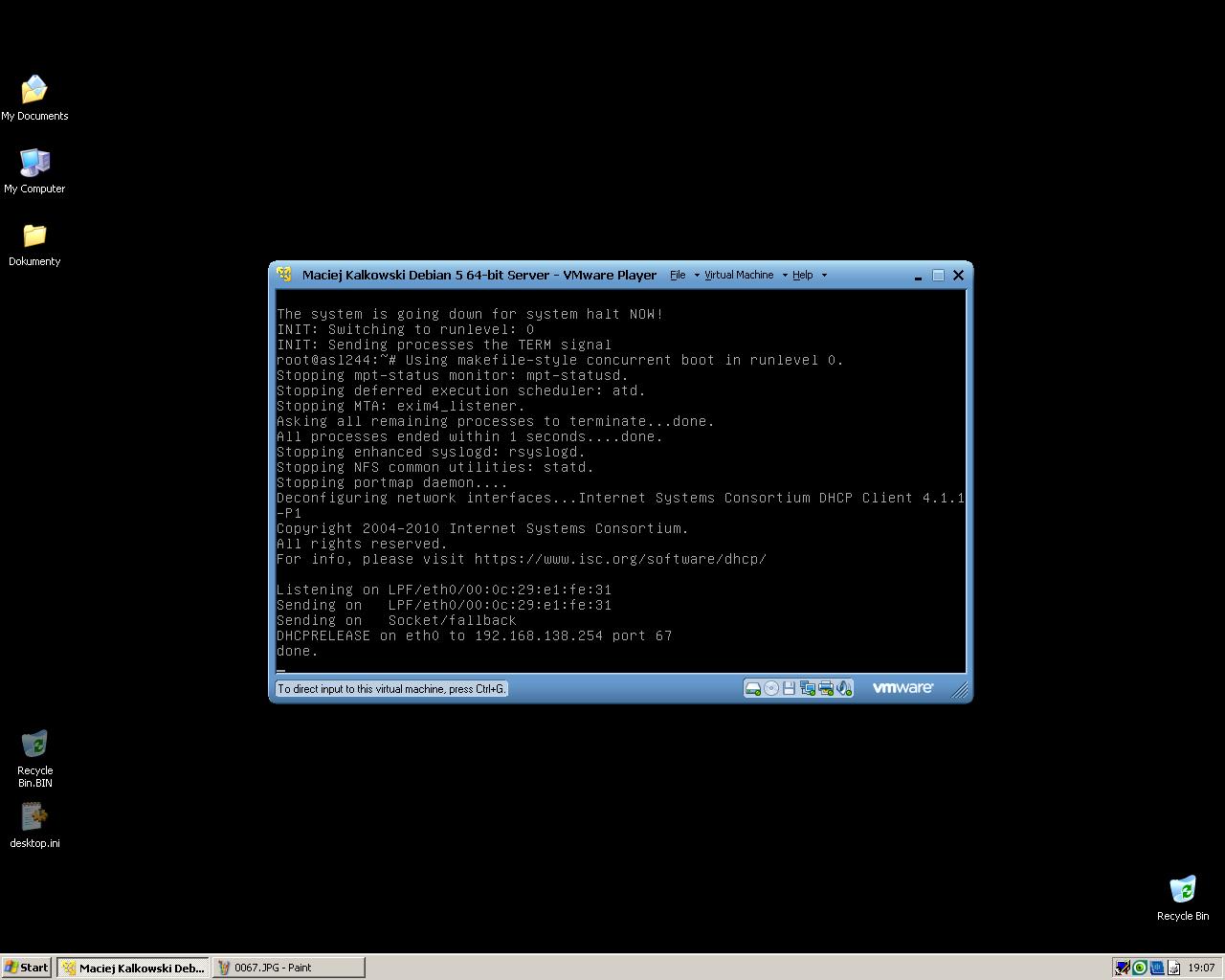Click the hard disk device icon in VMware status bar
This screenshot has width=1225, height=980.
[x=753, y=688]
